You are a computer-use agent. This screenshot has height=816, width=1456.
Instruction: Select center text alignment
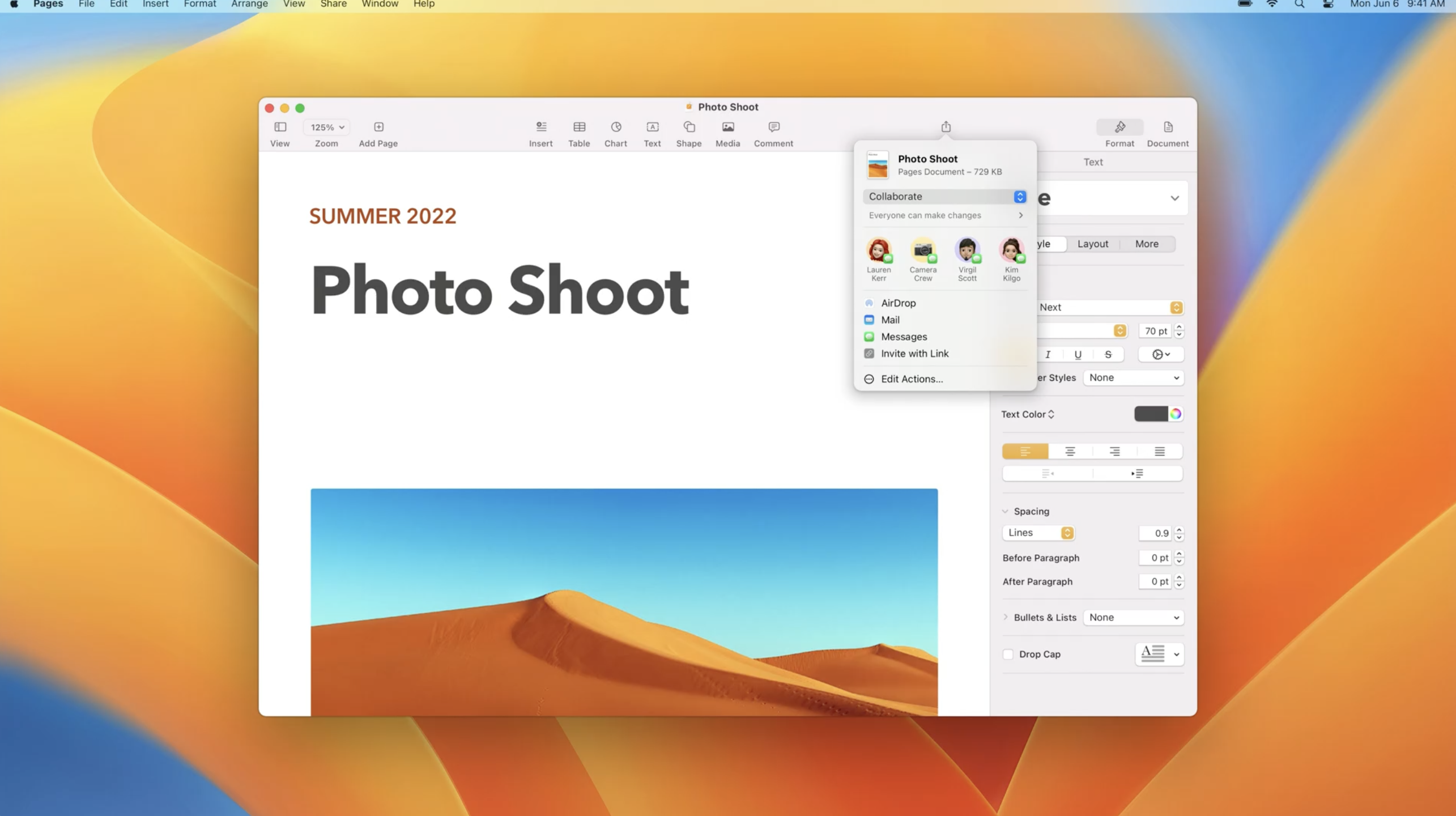click(x=1070, y=451)
